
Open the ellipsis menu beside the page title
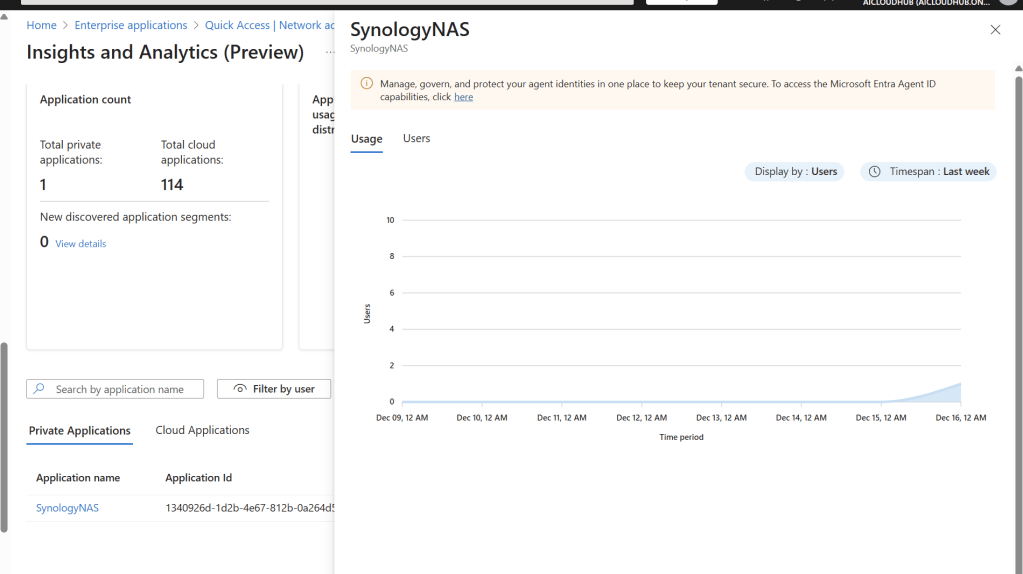pyautogui.click(x=330, y=53)
